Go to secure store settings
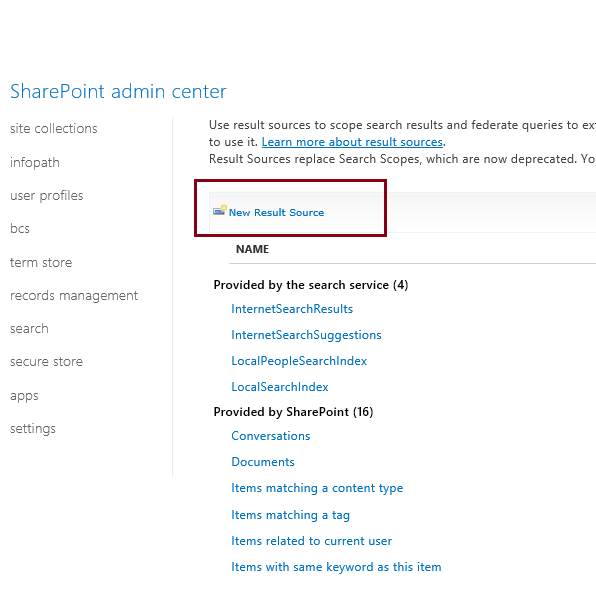Viewport: 596px width, 601px height. coord(46,361)
